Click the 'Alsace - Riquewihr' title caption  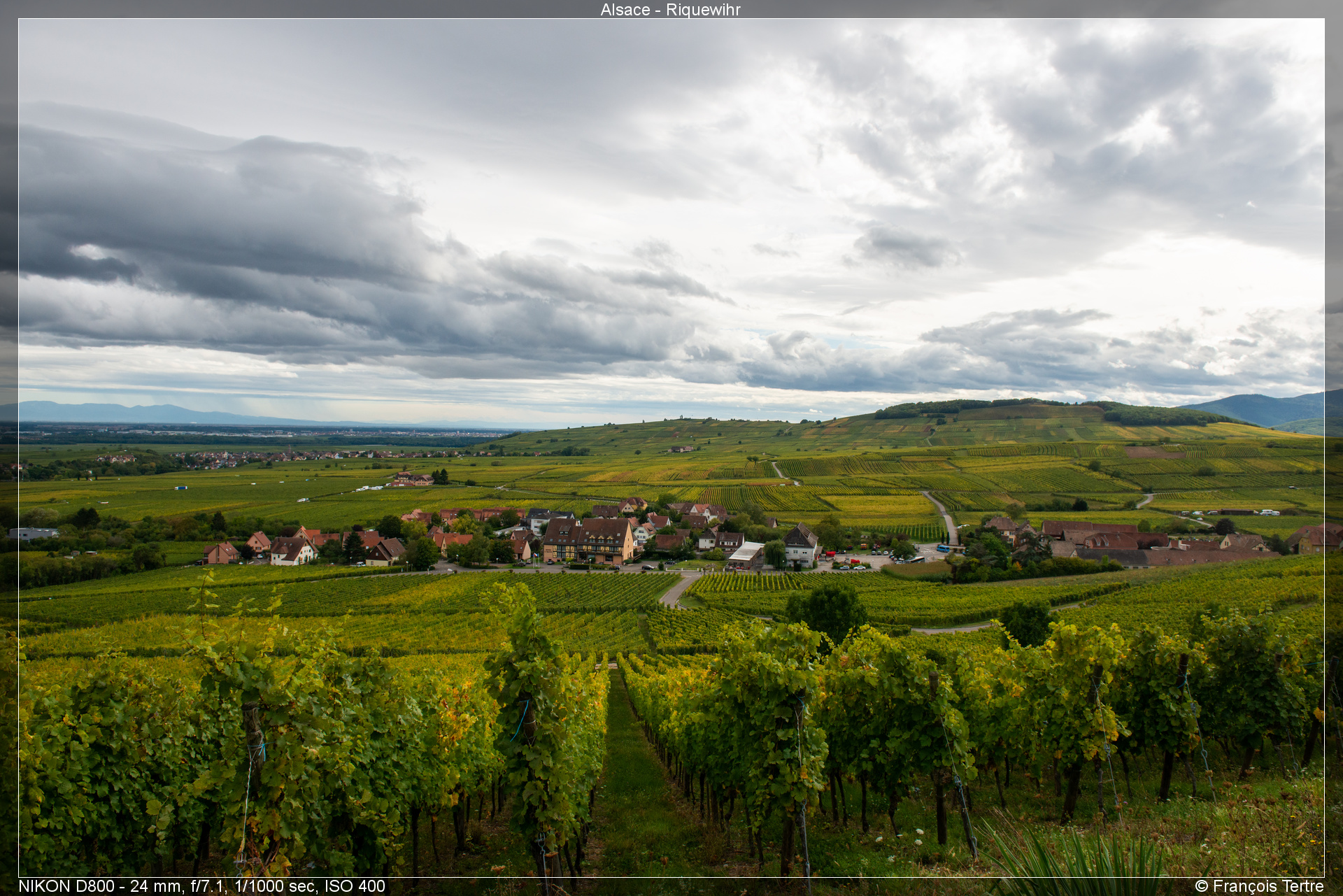(670, 10)
